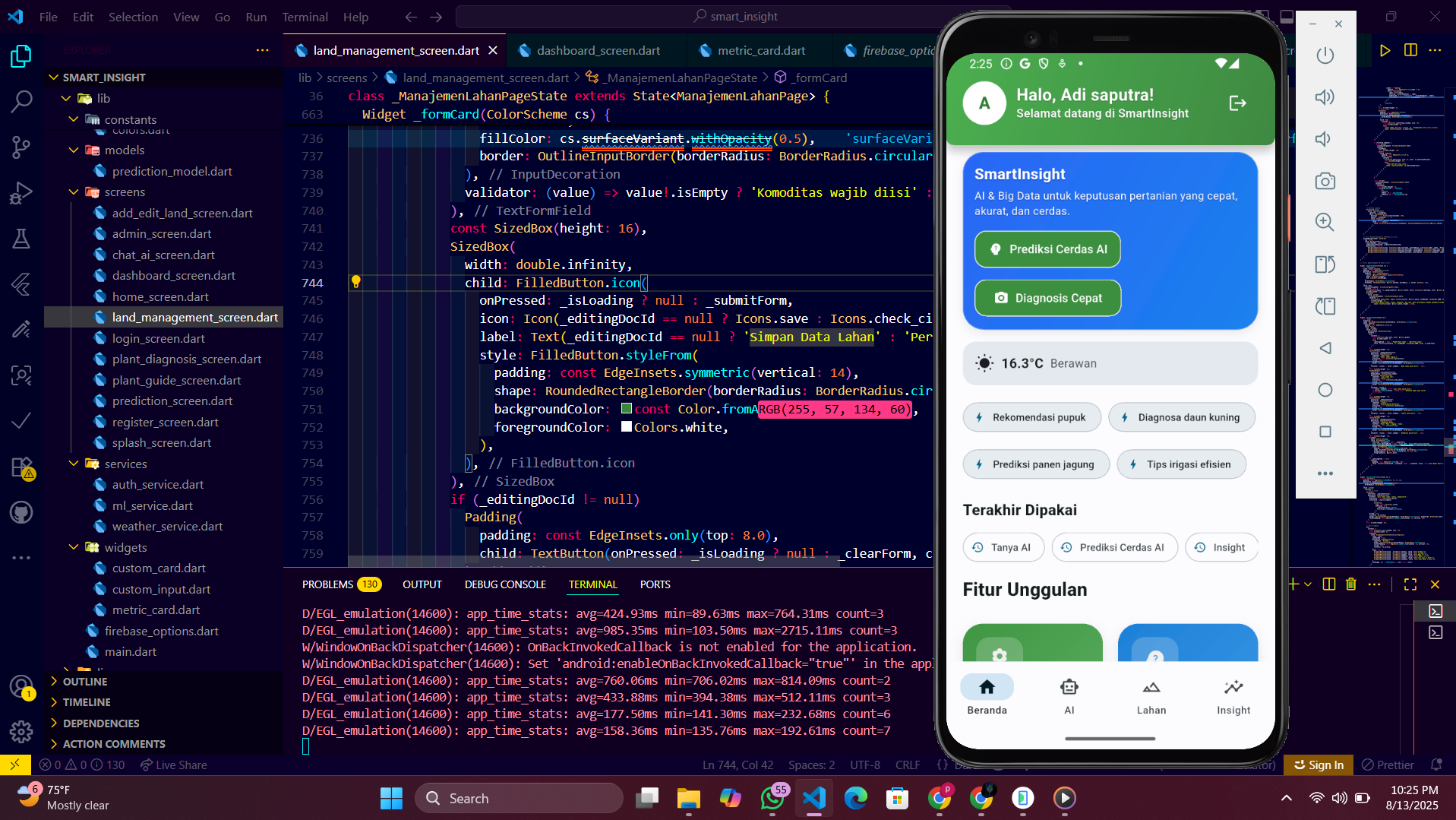Open chat_ai_screen.dart in the explorer
The width and height of the screenshot is (1456, 820).
click(163, 255)
